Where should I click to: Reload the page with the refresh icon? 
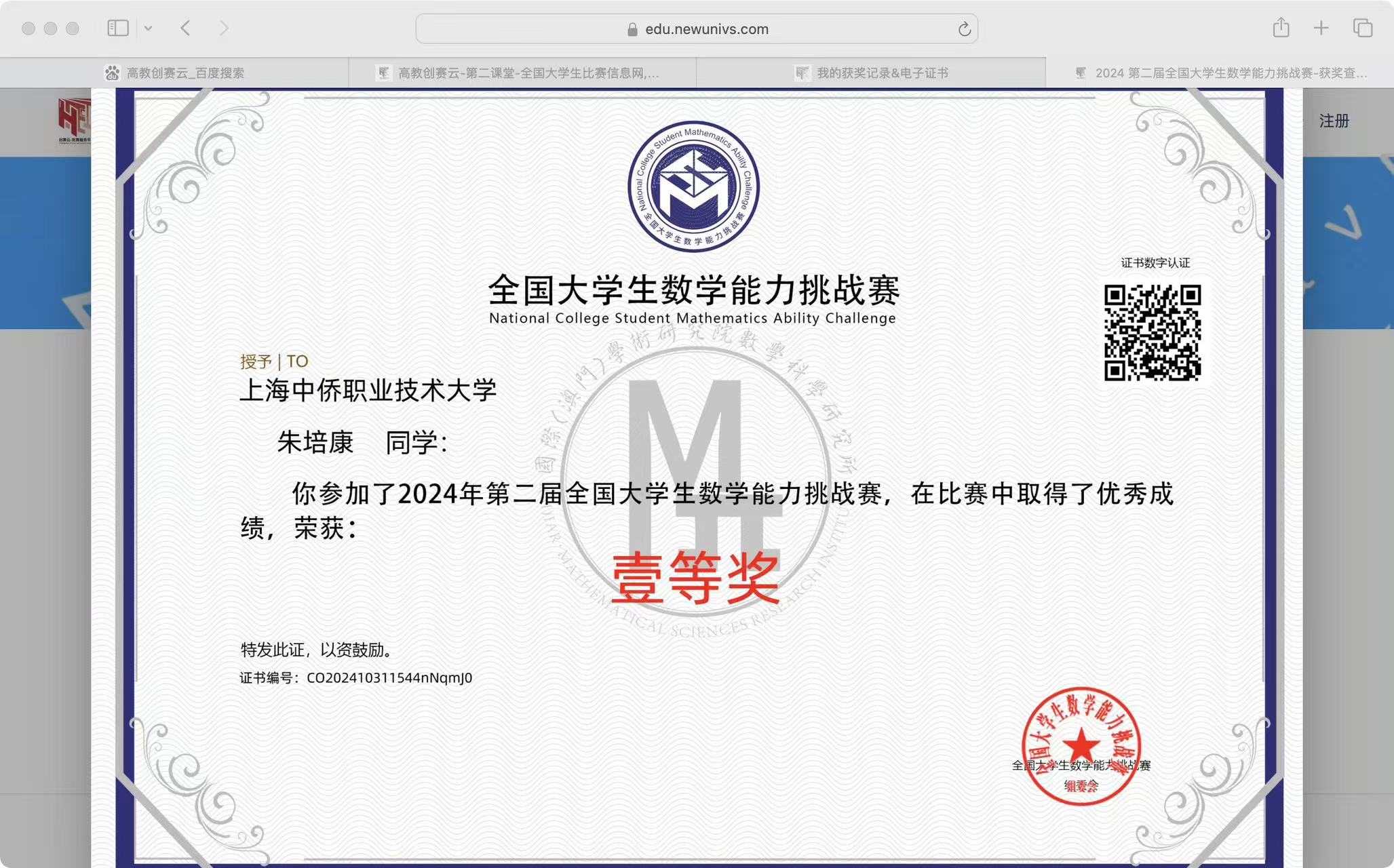coord(964,29)
